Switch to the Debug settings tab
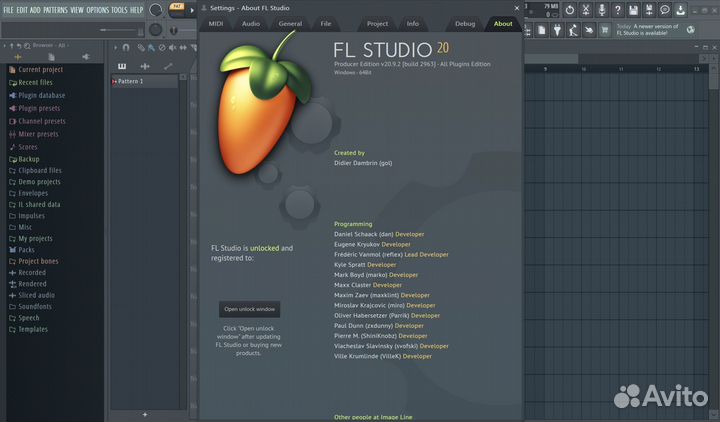720x422 pixels. coord(465,23)
